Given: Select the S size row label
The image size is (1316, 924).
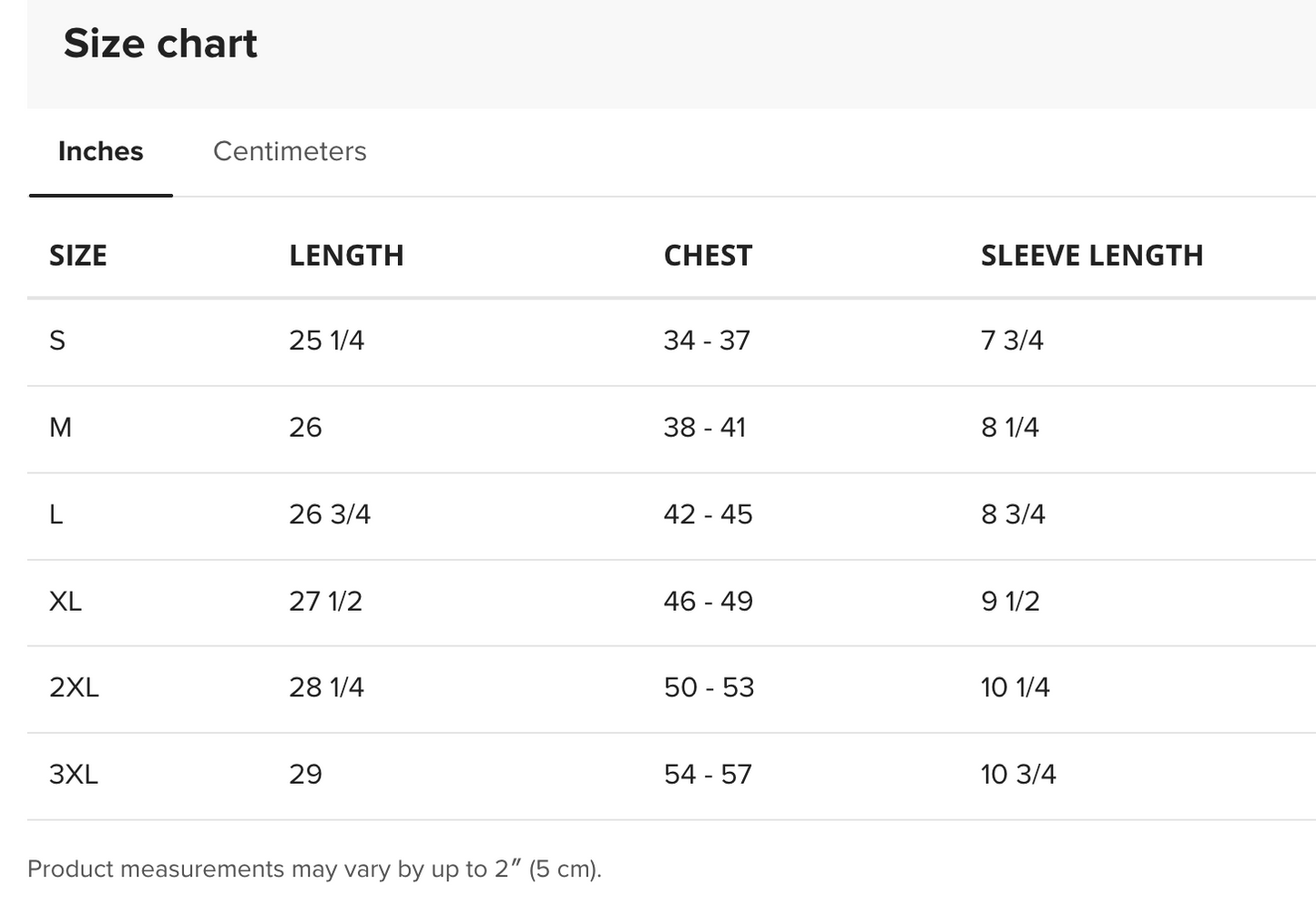Looking at the screenshot, I should (x=57, y=340).
